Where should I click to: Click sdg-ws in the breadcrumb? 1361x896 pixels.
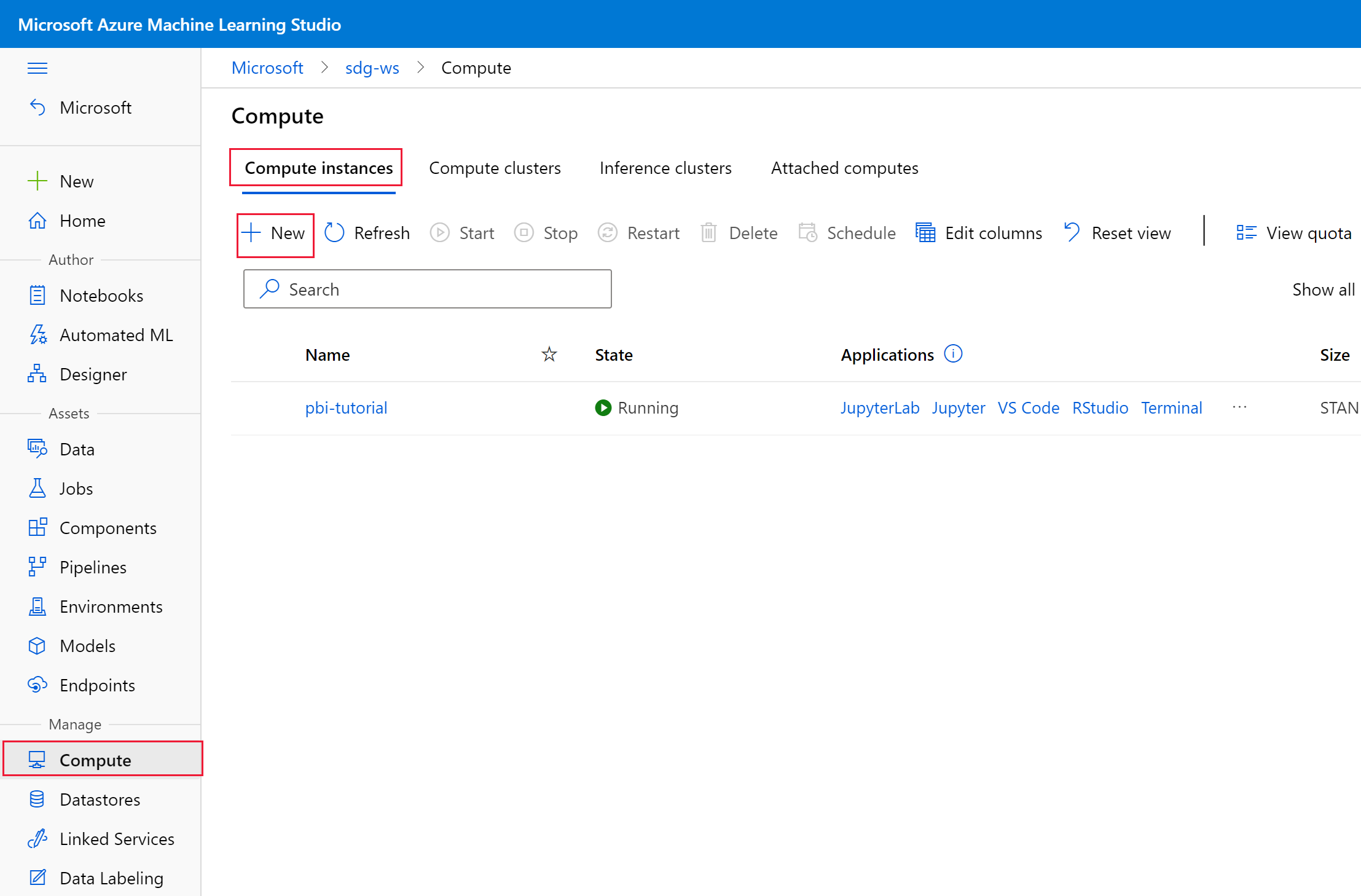pos(372,68)
